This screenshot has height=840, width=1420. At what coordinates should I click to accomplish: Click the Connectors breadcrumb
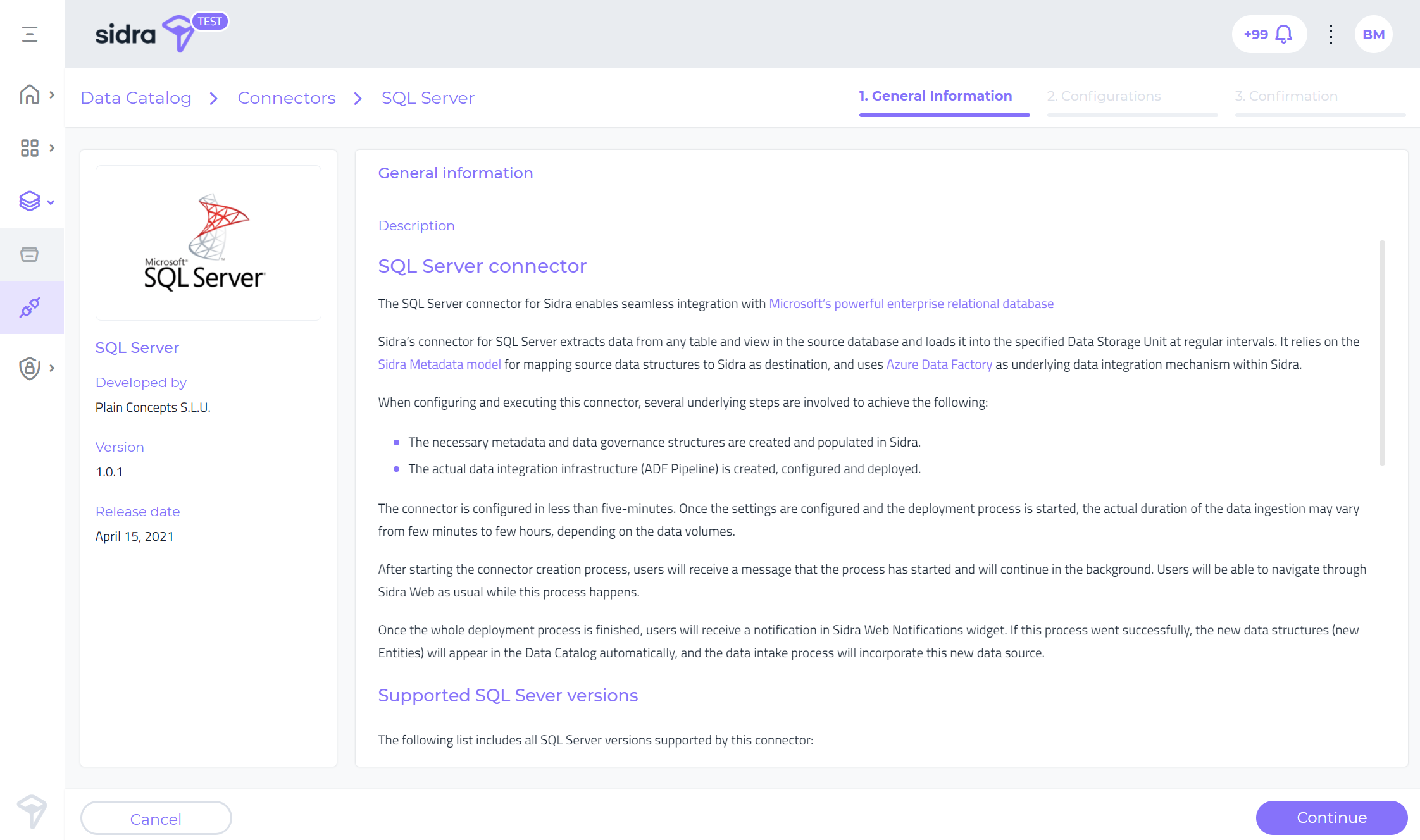[287, 98]
